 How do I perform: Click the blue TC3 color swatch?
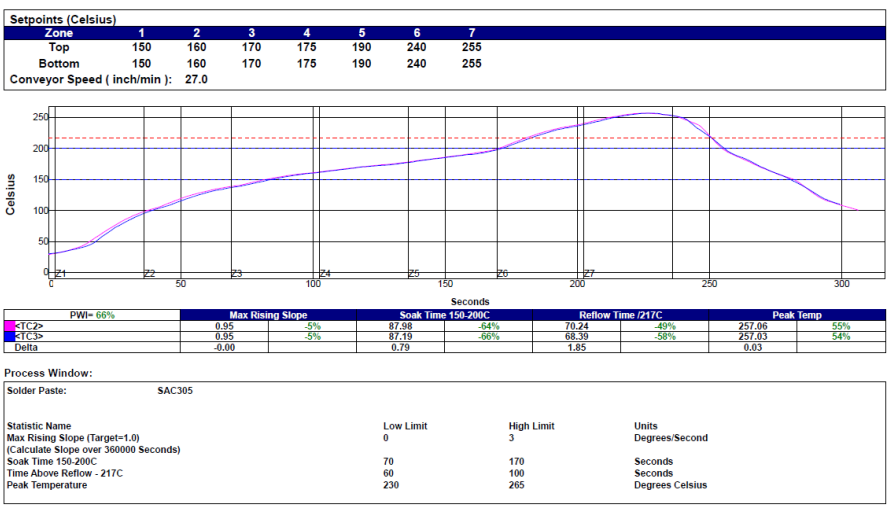(9, 336)
